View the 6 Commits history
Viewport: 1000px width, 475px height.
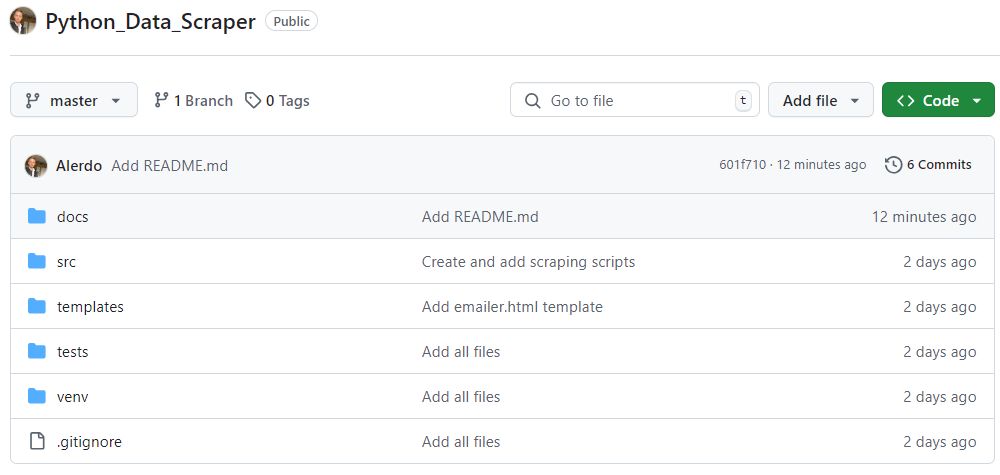(929, 165)
